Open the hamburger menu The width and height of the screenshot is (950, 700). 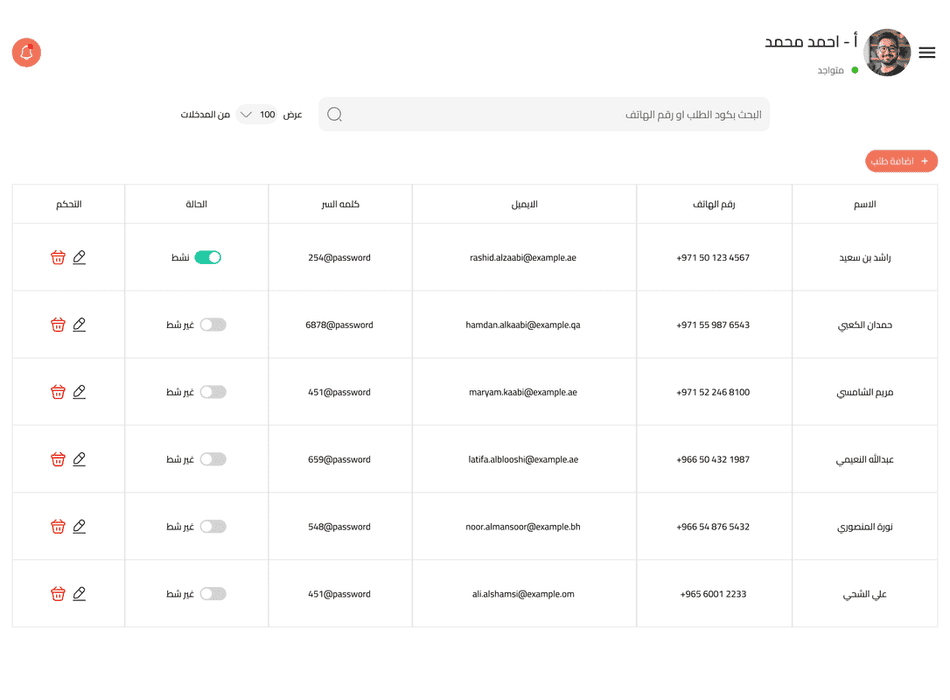927,53
